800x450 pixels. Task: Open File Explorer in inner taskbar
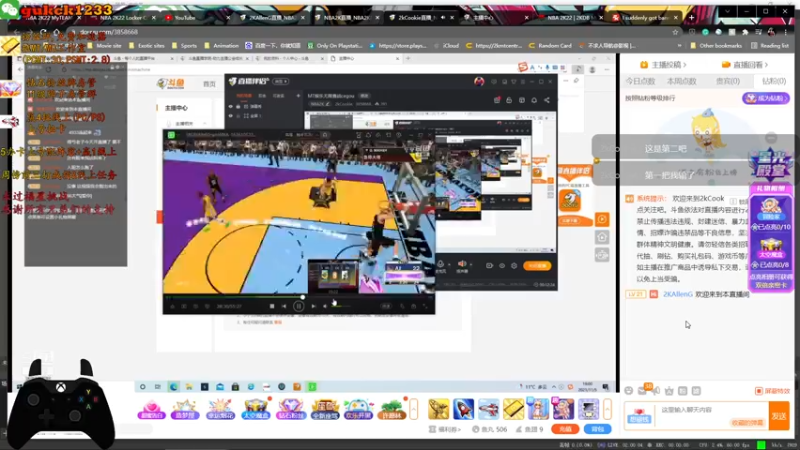pyautogui.click(x=189, y=387)
